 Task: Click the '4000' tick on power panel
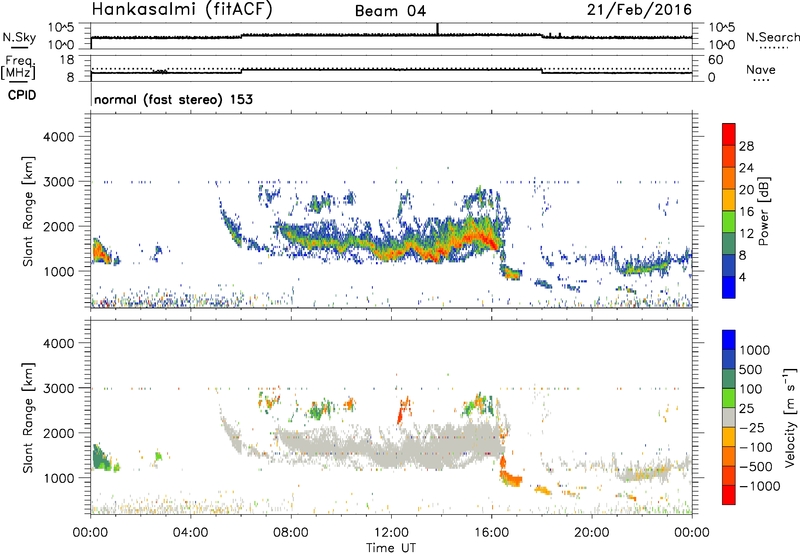tap(59, 137)
